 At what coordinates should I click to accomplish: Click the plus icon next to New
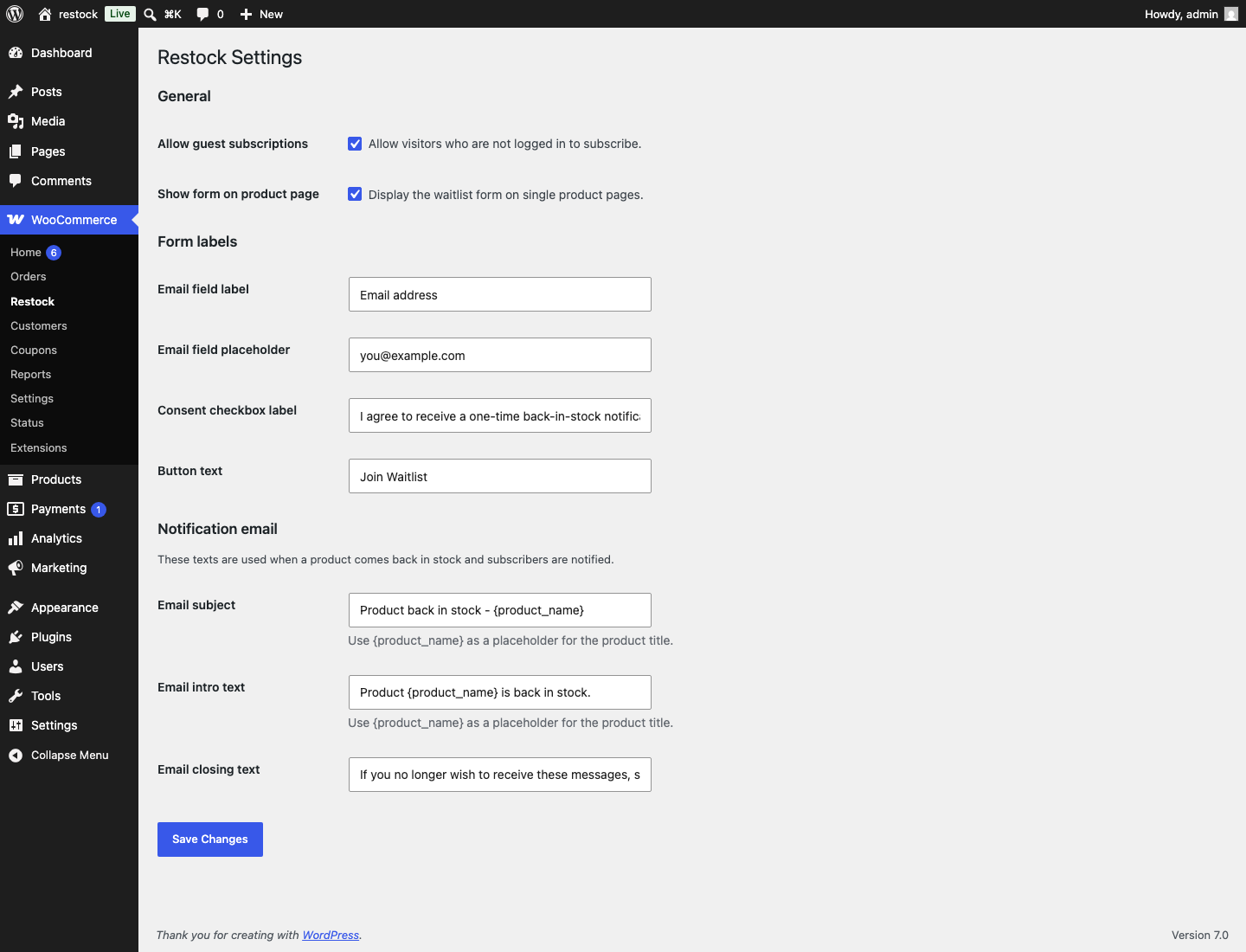point(246,14)
